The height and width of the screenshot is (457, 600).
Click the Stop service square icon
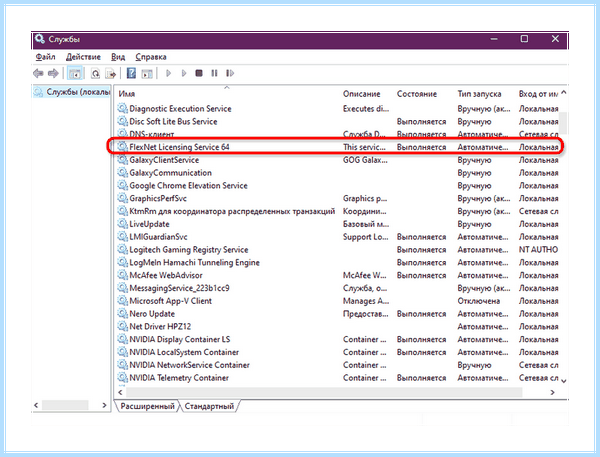199,73
